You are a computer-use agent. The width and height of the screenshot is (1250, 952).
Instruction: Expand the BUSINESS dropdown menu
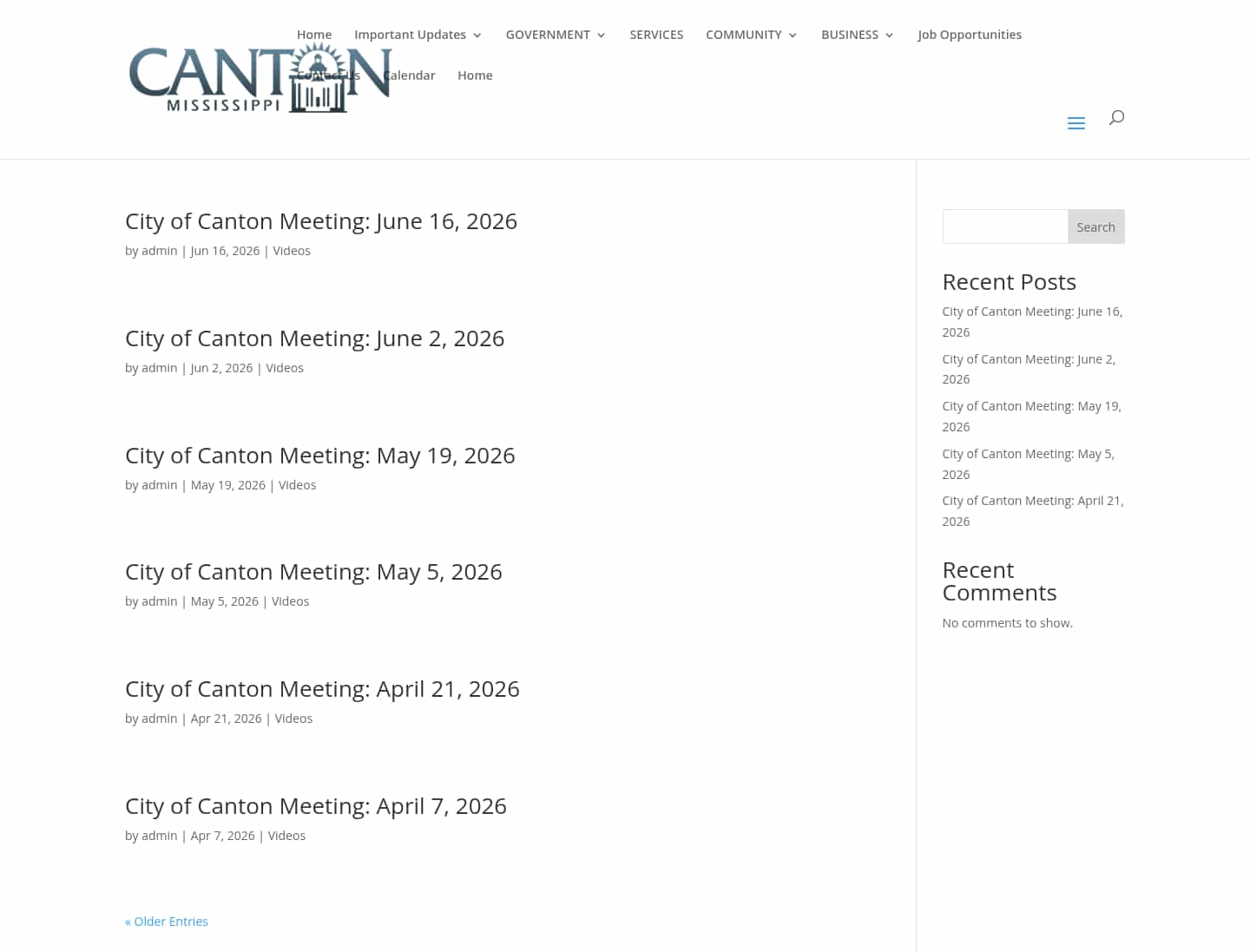[857, 35]
